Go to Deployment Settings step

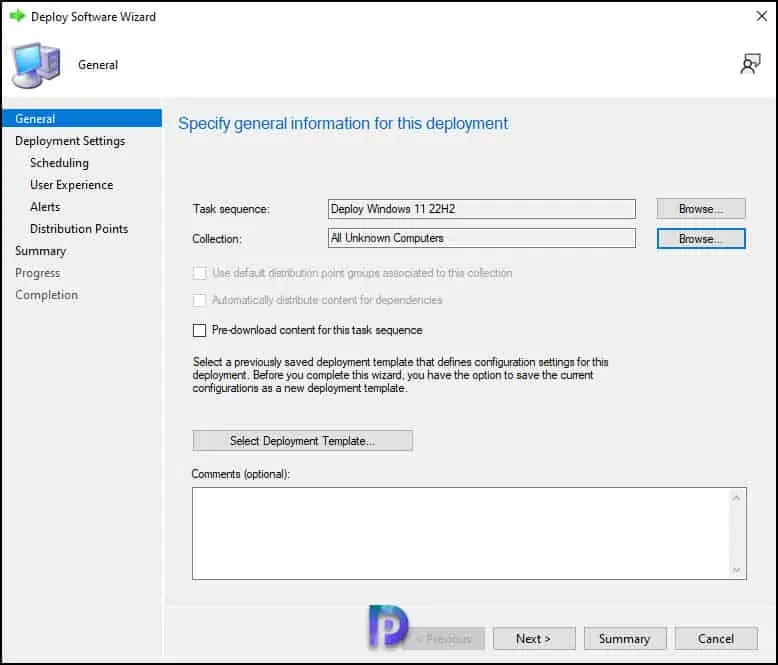pos(70,141)
